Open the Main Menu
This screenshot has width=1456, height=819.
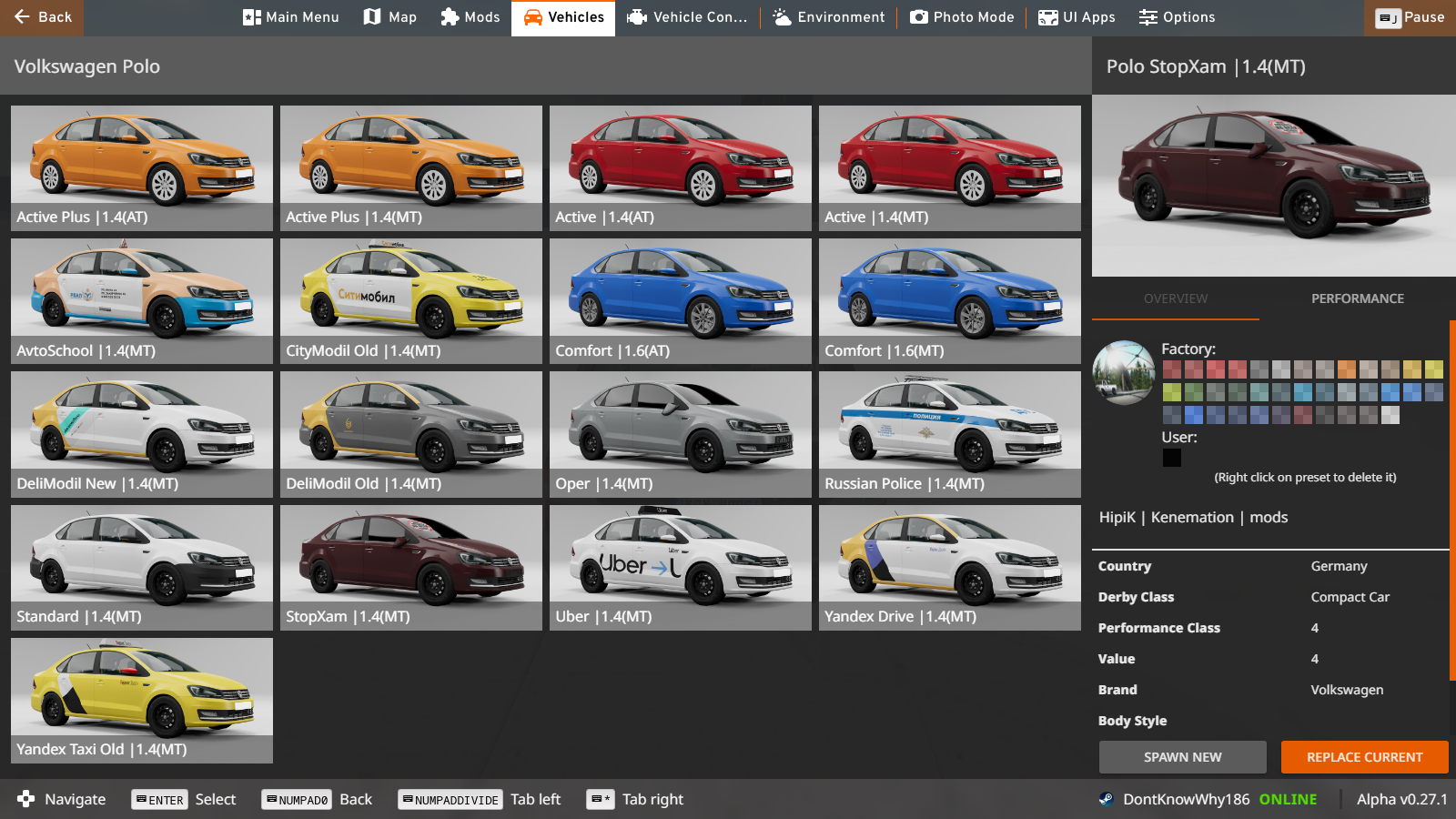pyautogui.click(x=290, y=17)
